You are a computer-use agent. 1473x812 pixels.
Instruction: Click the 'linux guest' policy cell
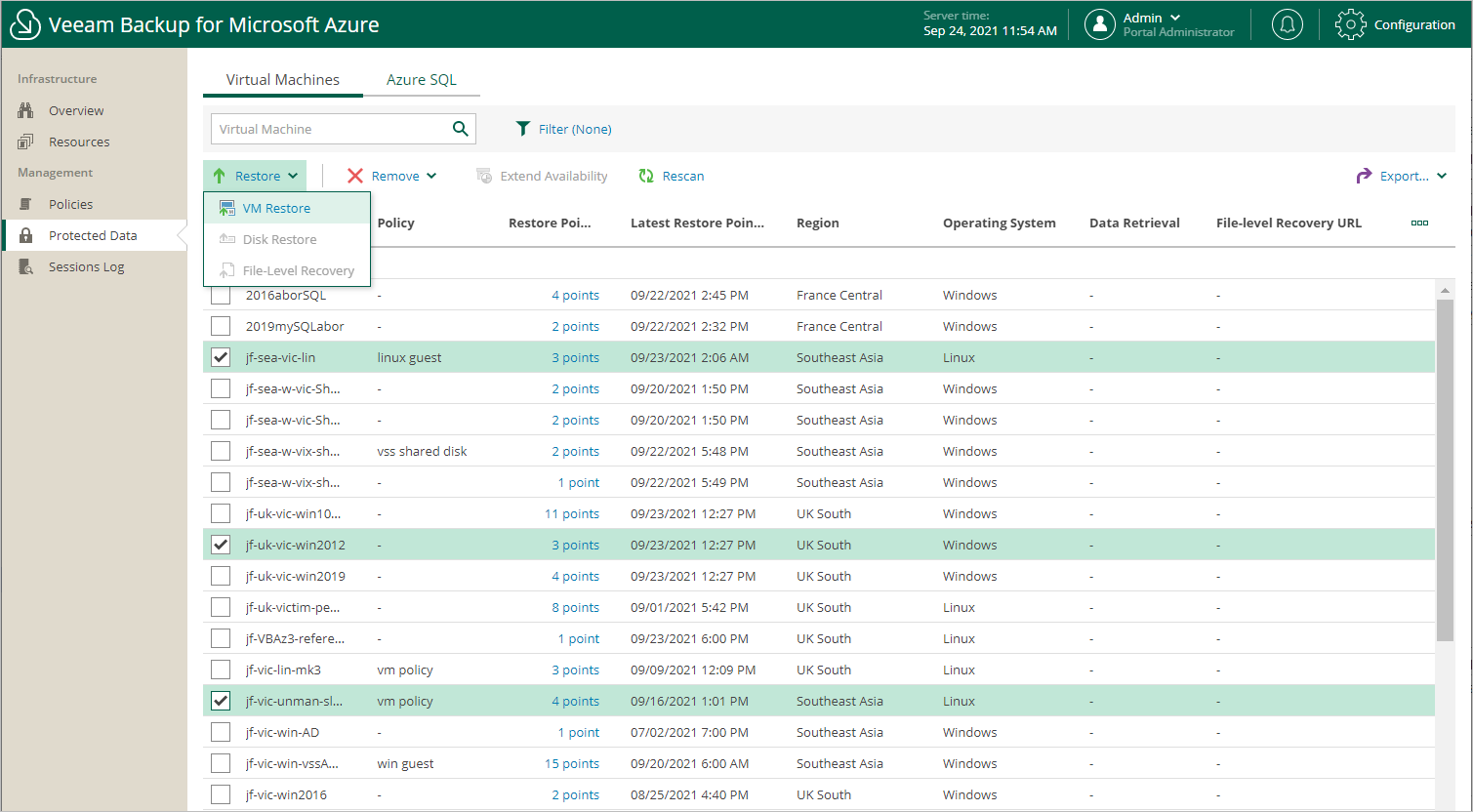click(409, 357)
